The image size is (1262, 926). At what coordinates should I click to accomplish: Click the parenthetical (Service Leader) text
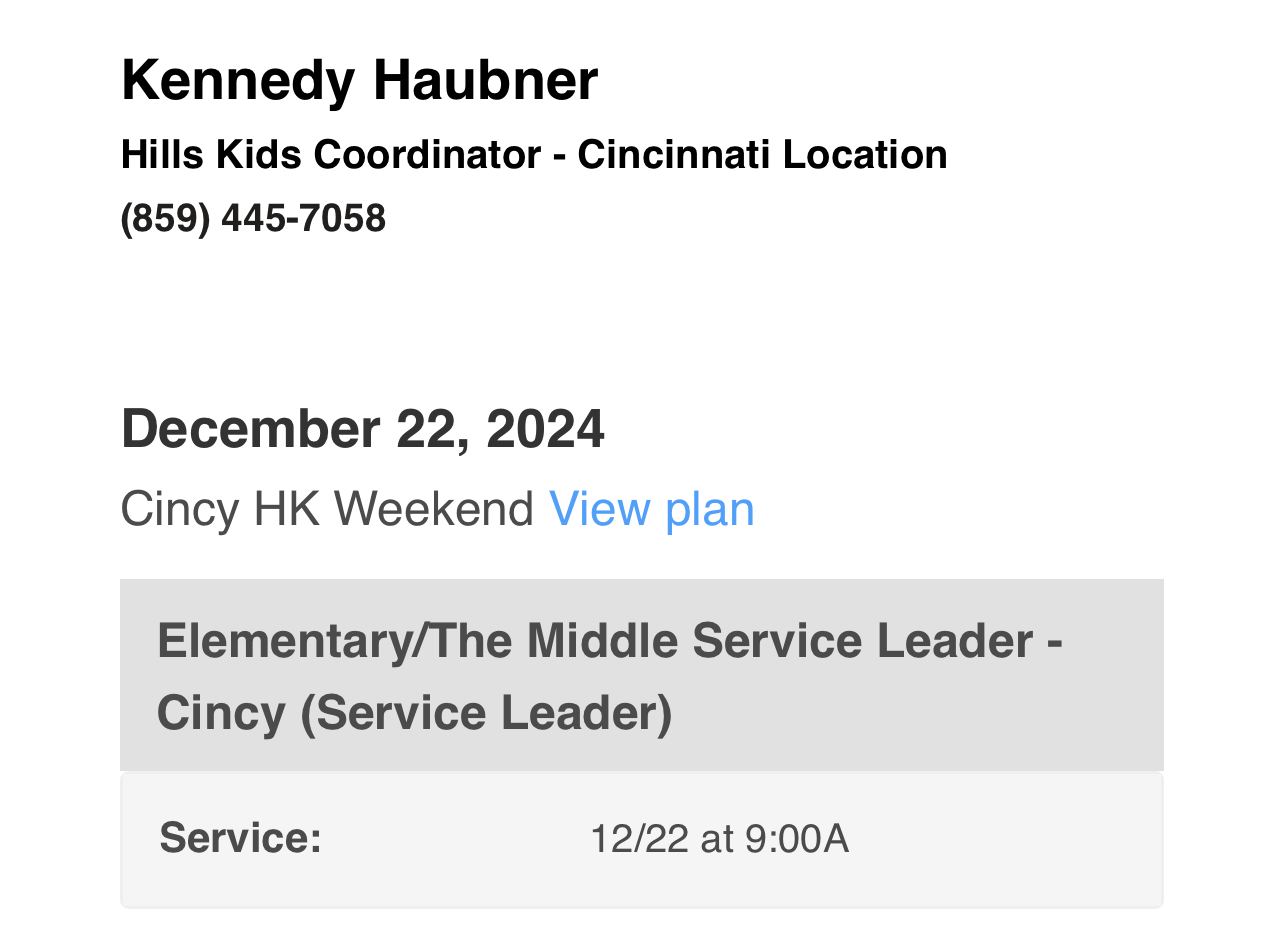(x=486, y=714)
